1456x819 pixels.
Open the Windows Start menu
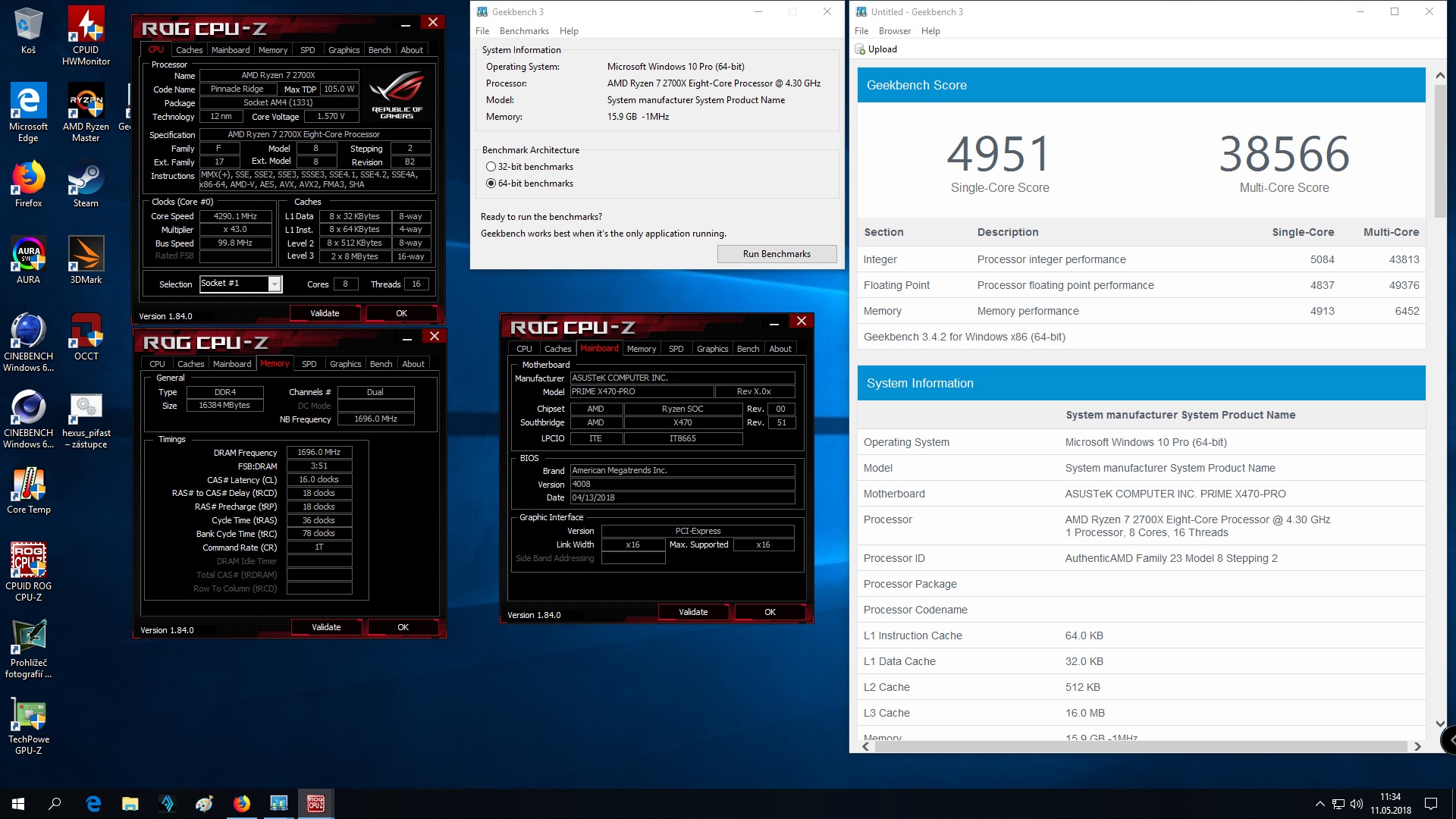(18, 804)
